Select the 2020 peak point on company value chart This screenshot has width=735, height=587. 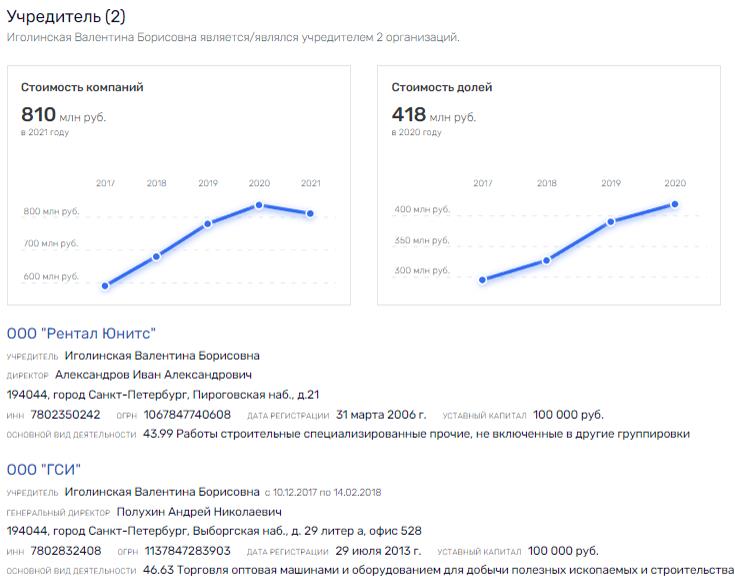[259, 205]
